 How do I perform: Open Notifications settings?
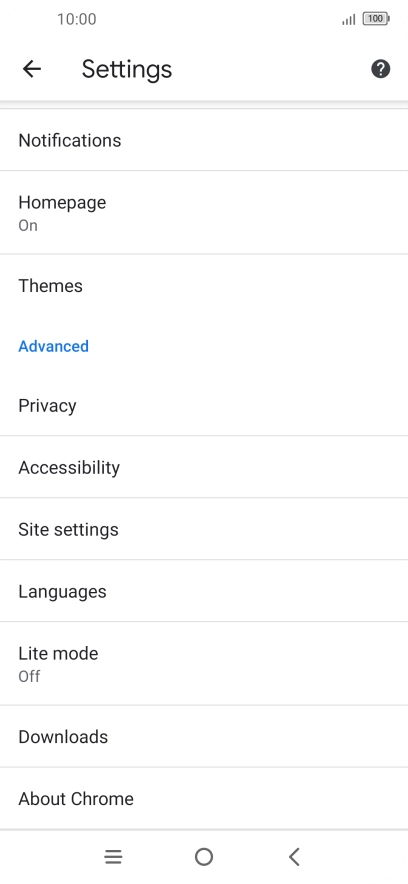point(204,140)
